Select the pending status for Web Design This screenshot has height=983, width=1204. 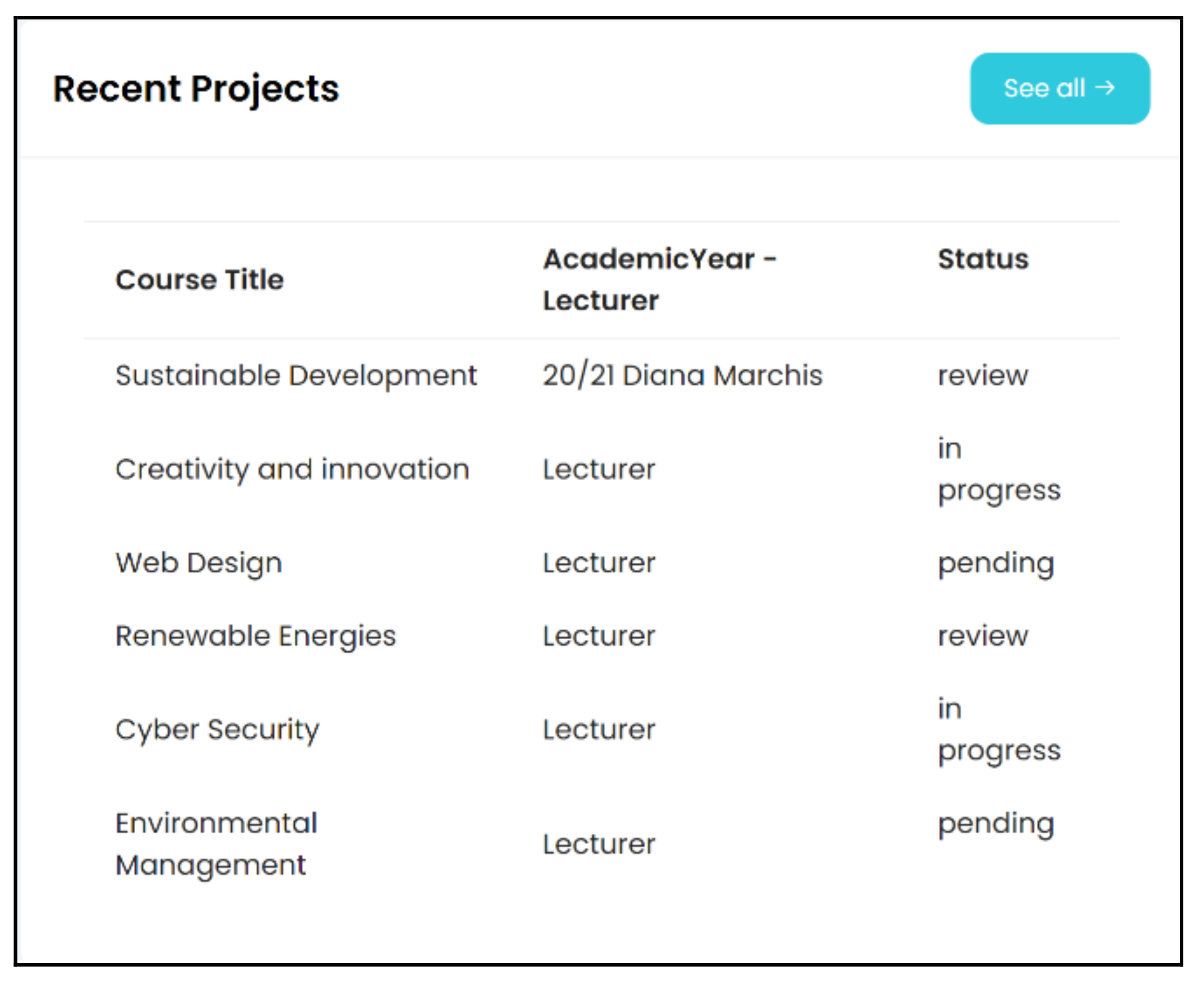(x=996, y=563)
